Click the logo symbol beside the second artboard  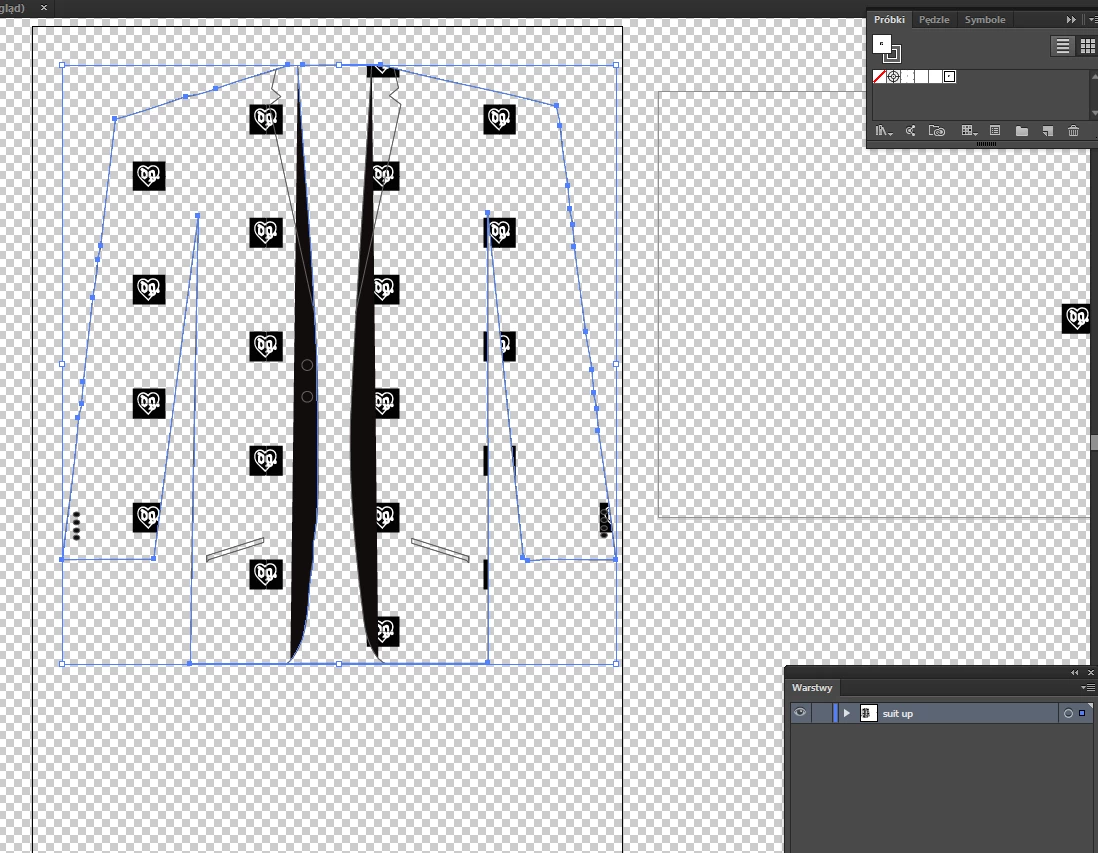[x=1077, y=319]
